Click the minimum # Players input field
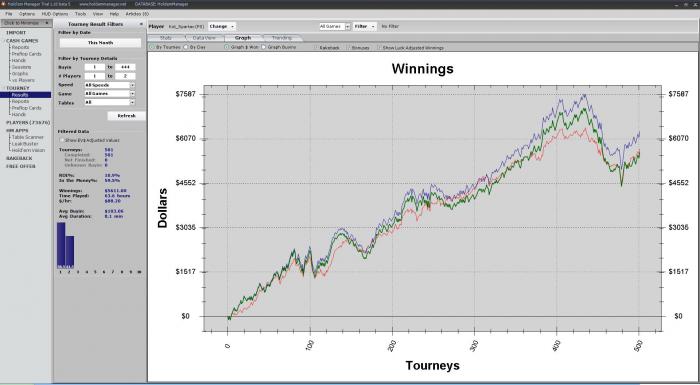Screen dimensions: 700x385 point(95,76)
